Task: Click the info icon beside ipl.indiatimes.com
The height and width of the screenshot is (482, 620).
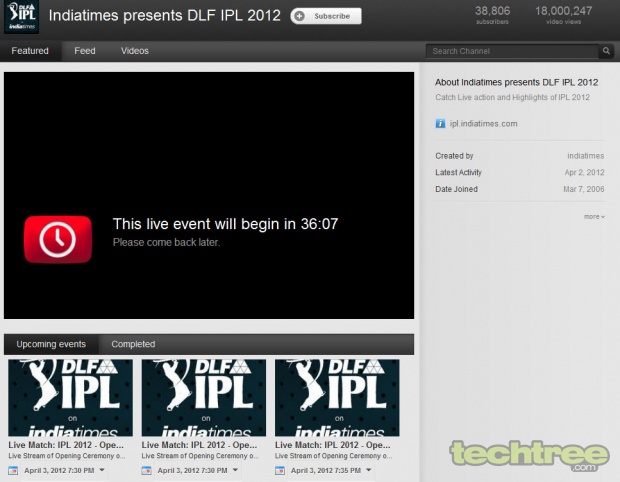Action: pyautogui.click(x=440, y=123)
